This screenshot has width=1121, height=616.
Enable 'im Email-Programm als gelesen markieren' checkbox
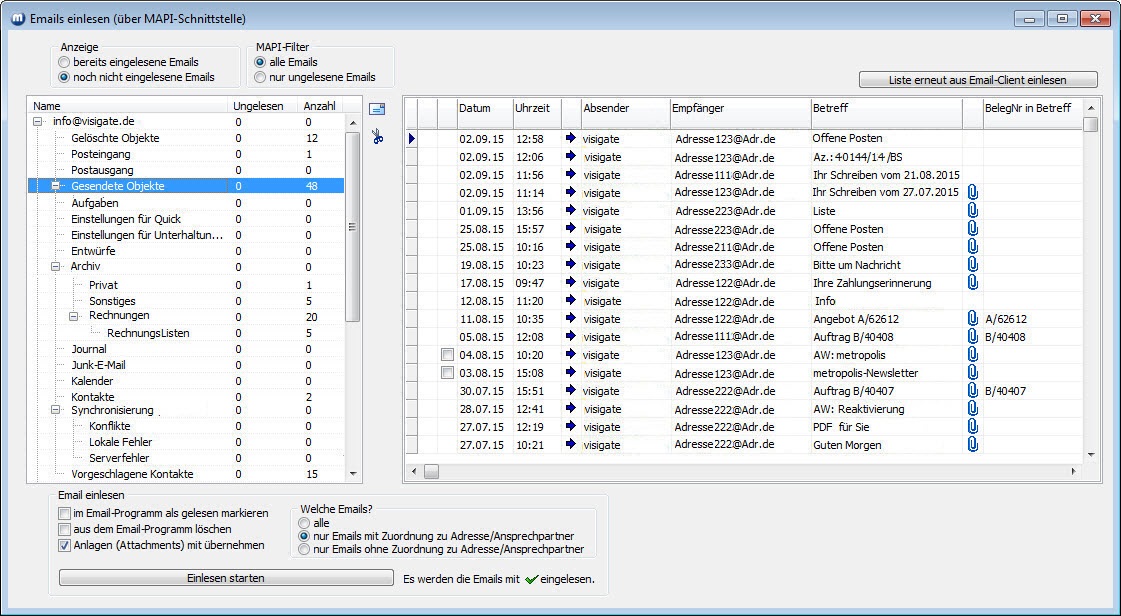[x=65, y=513]
